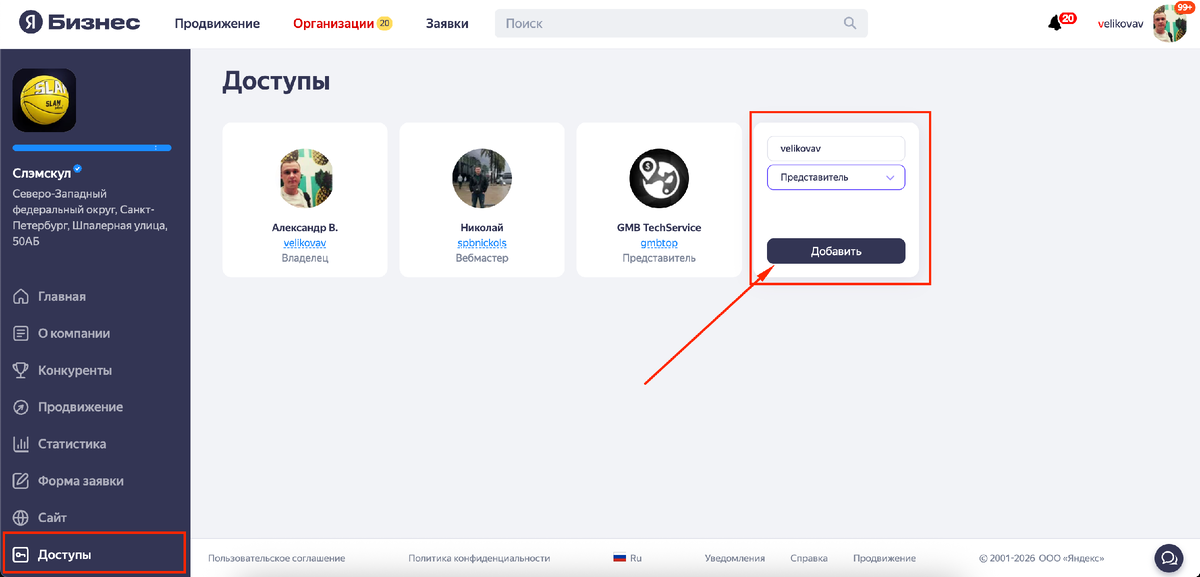Open Пользовательское соглашение footer link

pyautogui.click(x=277, y=559)
